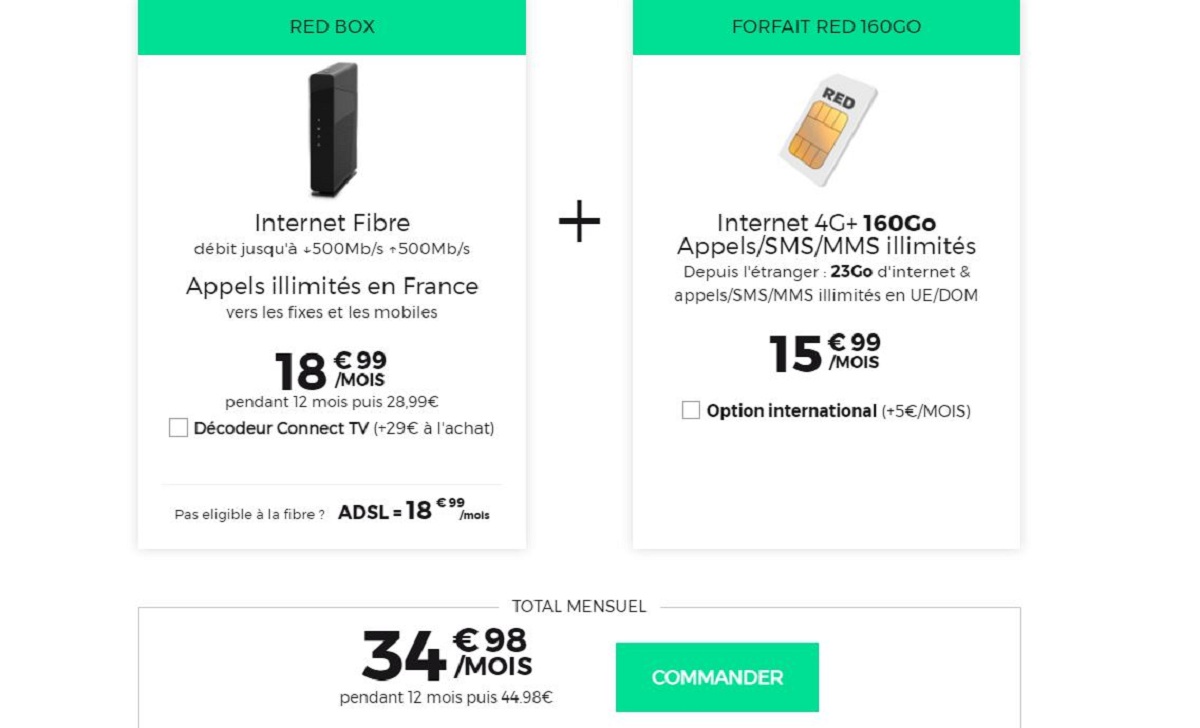
Task: Select the RED BOX header banner
Action: coord(332,27)
